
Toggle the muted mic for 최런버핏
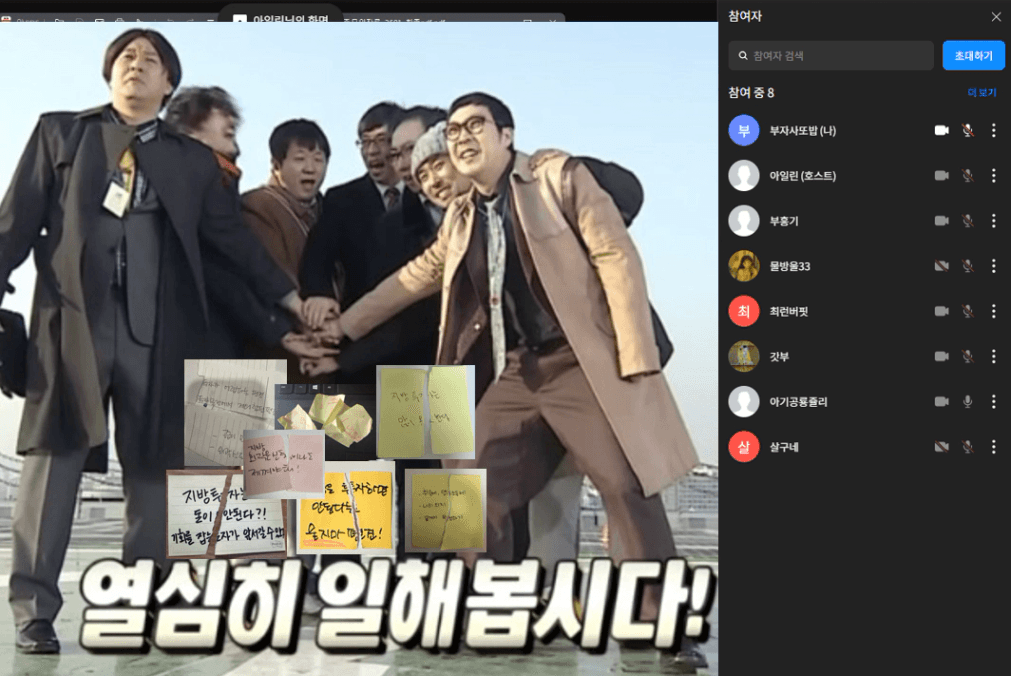968,311
